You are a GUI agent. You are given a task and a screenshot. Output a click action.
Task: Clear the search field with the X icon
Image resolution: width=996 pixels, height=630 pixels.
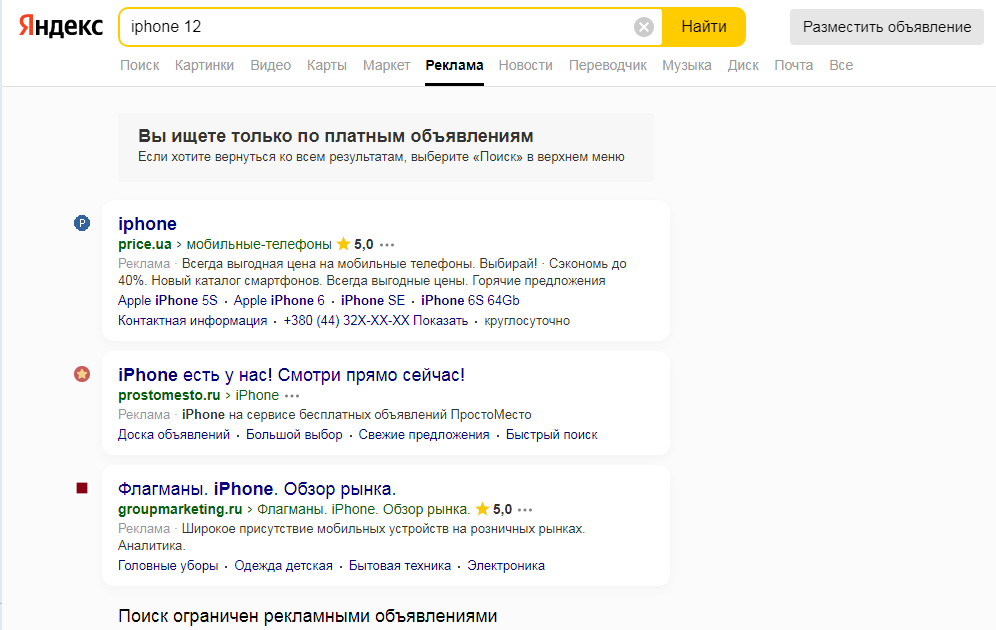(x=643, y=27)
